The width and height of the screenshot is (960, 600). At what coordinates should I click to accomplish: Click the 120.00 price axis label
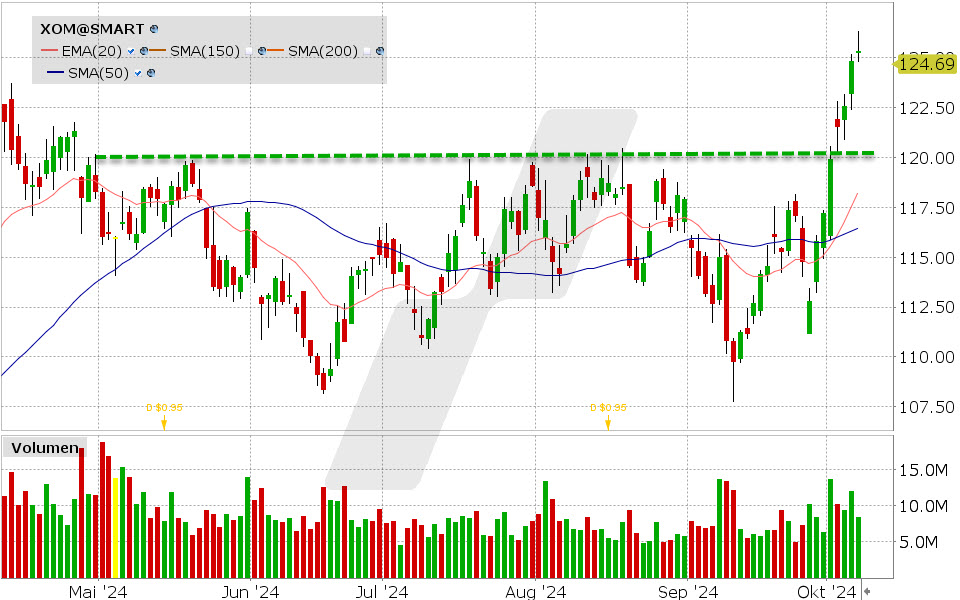click(926, 158)
